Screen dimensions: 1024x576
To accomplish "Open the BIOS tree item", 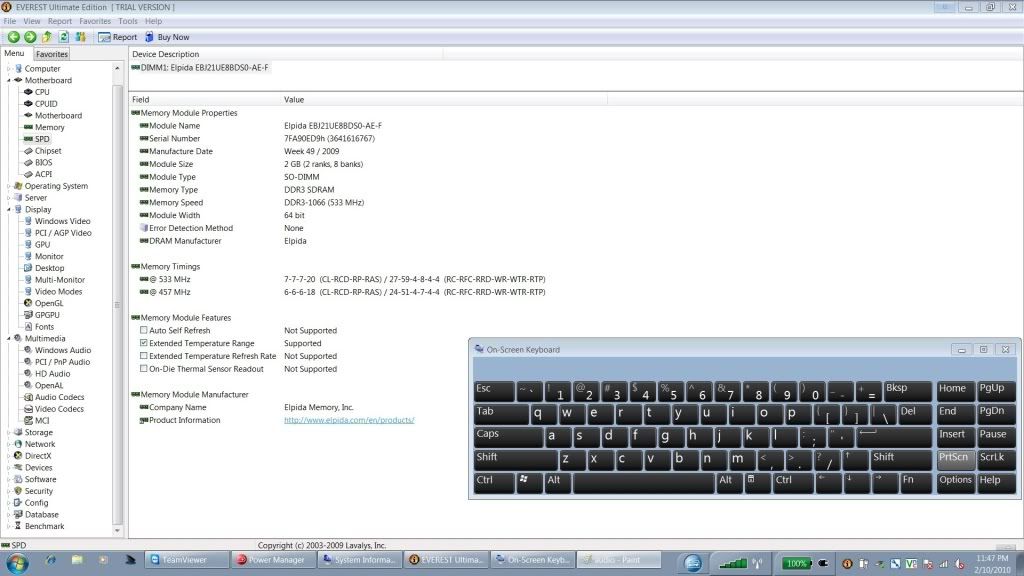I will (43, 163).
